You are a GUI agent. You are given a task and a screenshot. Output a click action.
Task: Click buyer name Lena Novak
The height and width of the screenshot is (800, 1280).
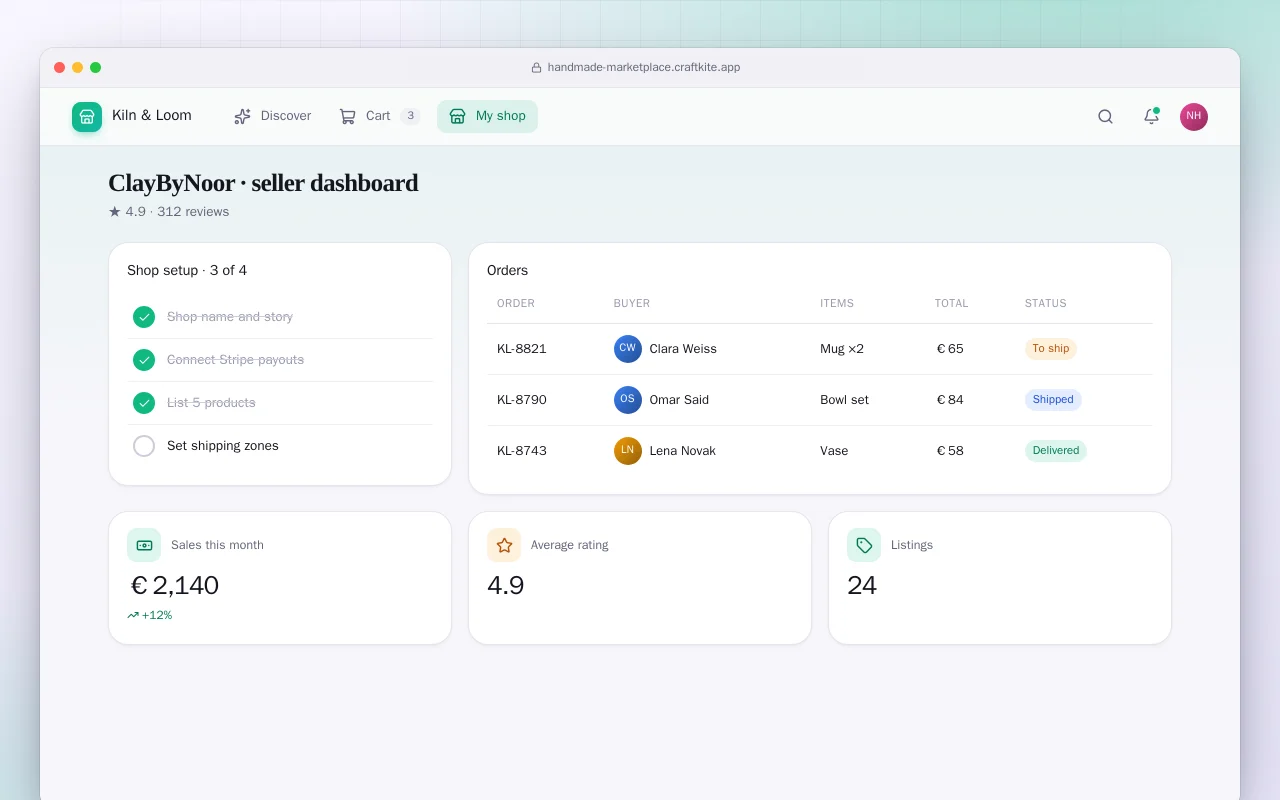pyautogui.click(x=683, y=451)
